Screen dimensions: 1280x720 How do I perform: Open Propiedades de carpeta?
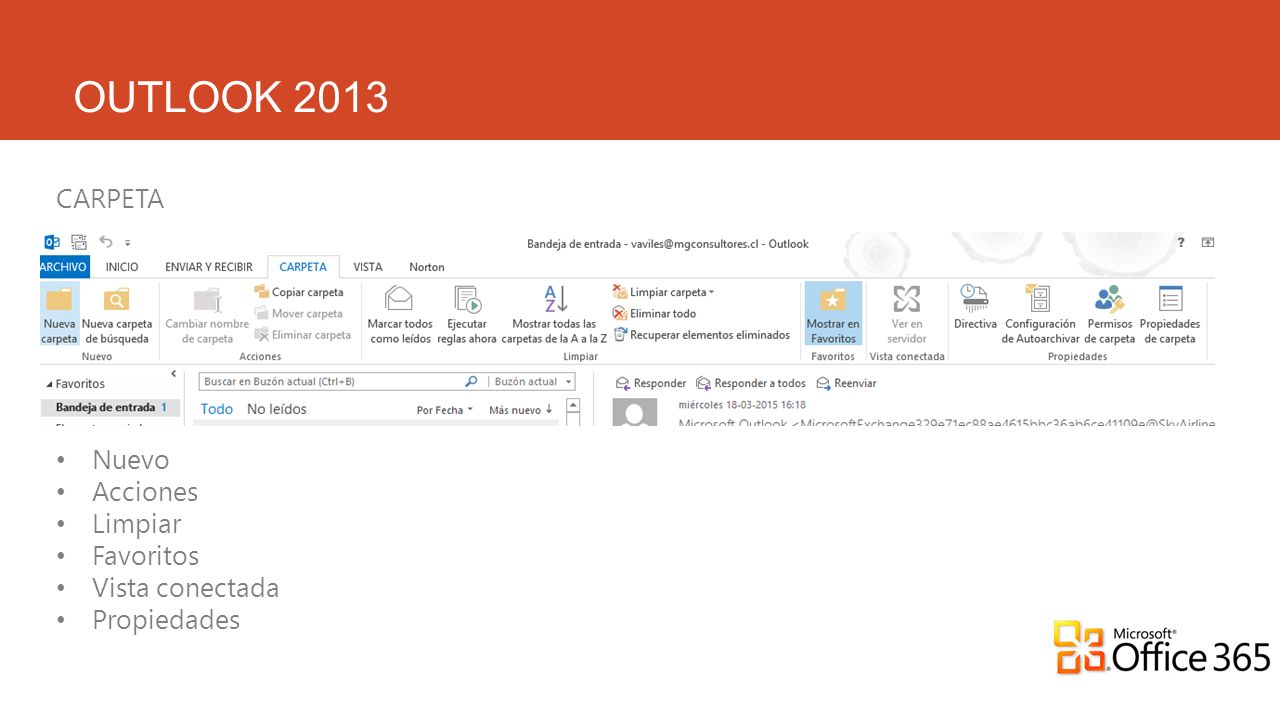point(1170,314)
